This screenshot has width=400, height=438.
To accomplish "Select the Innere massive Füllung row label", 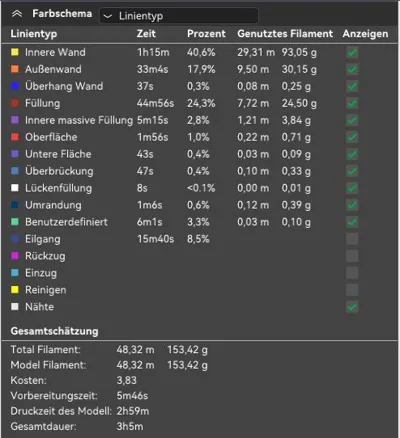I will [79, 120].
